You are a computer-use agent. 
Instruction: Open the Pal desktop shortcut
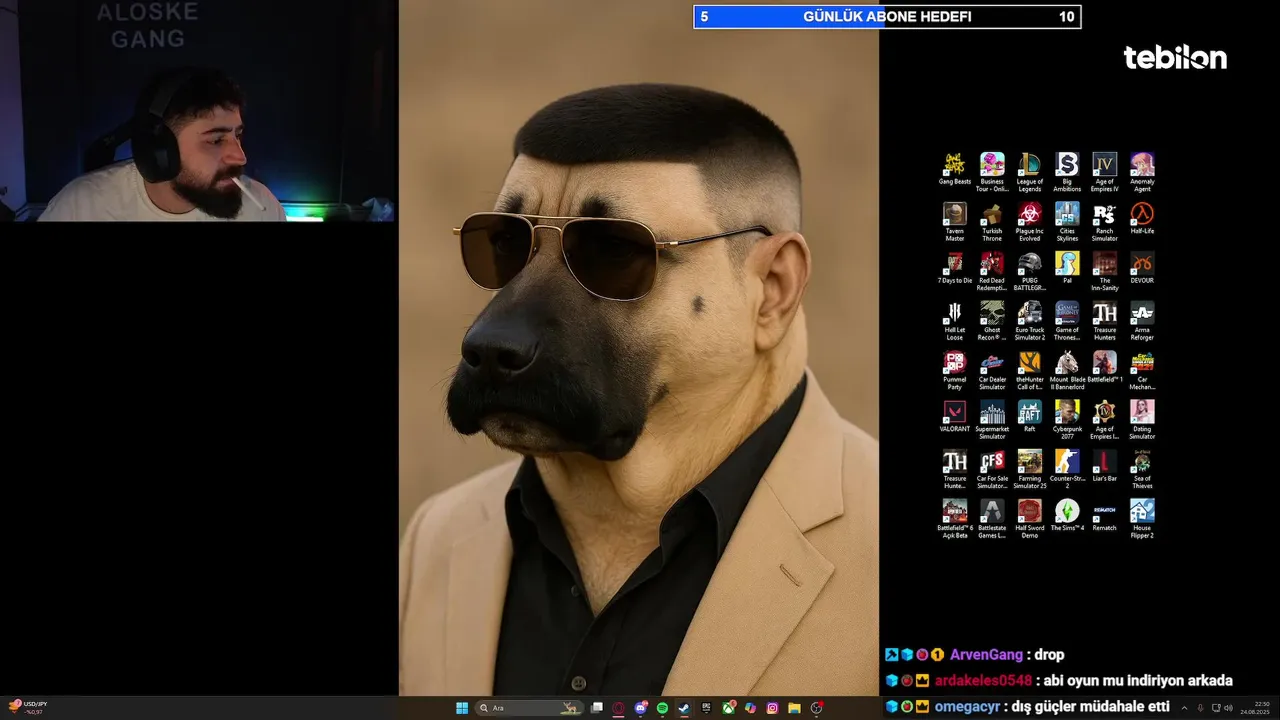[1067, 268]
